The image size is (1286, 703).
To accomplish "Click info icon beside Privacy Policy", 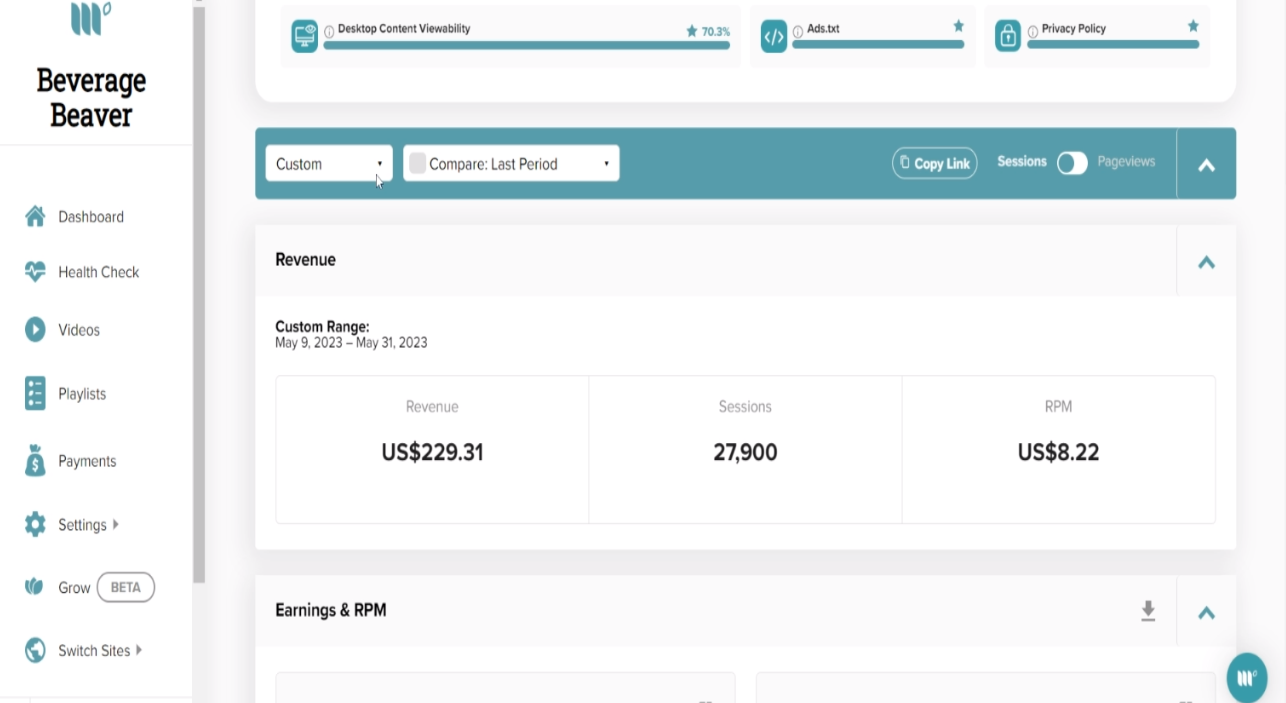I will click(x=1033, y=31).
